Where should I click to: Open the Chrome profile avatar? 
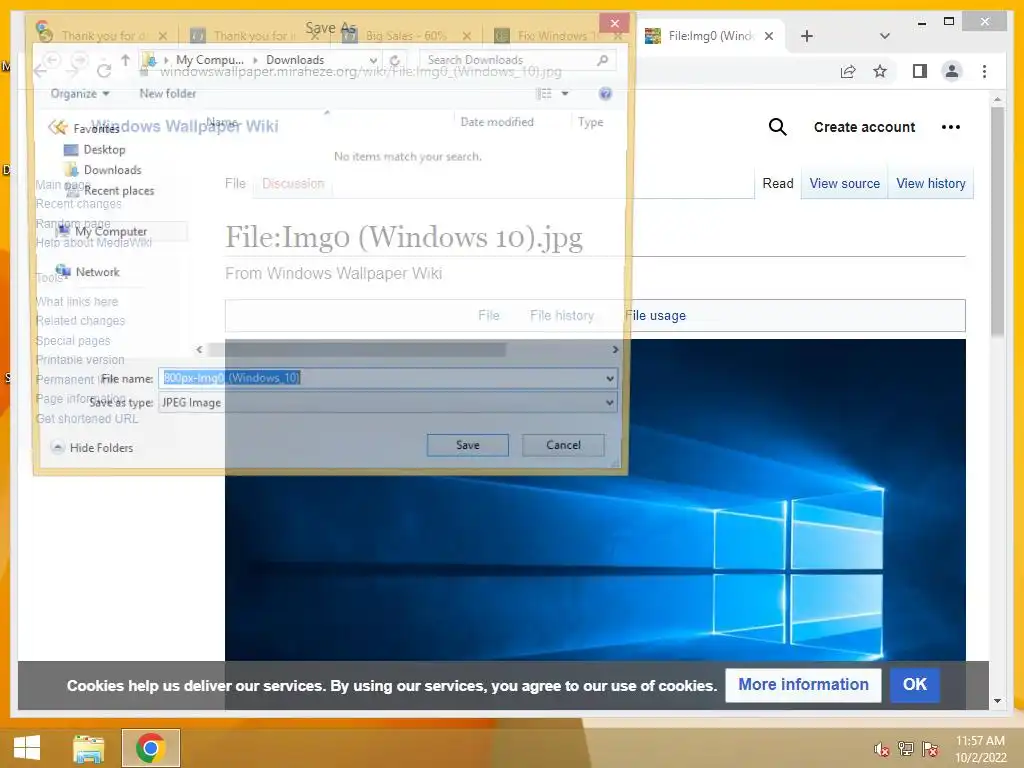point(952,71)
